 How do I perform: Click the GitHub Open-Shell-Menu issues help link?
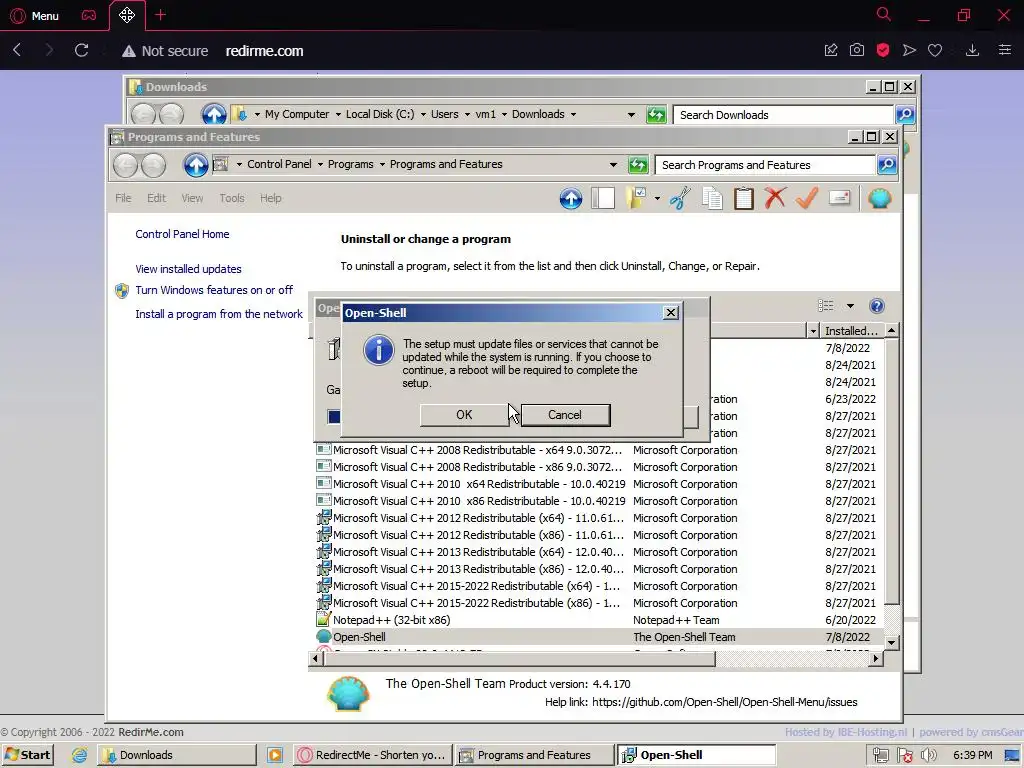point(724,703)
